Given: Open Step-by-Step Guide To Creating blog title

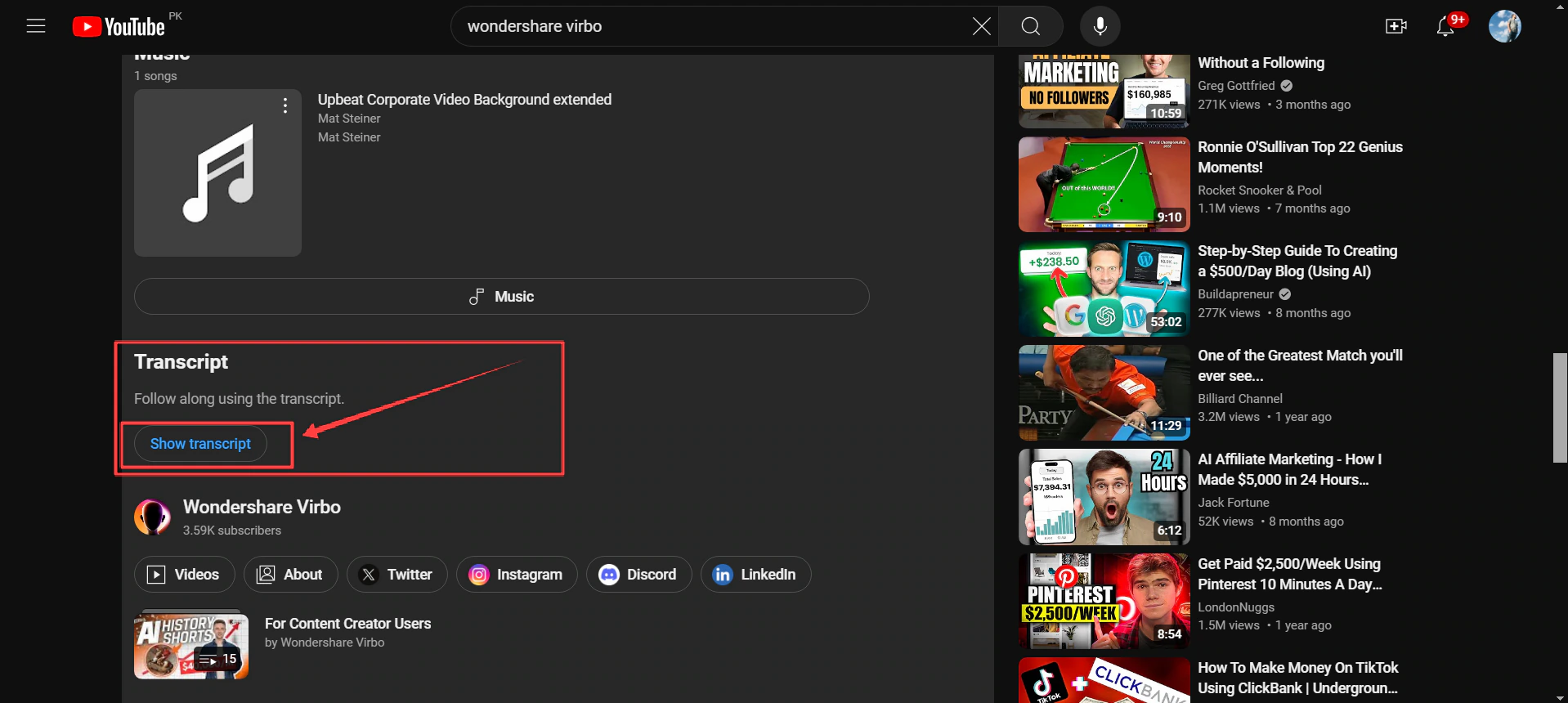Looking at the screenshot, I should click(1297, 261).
